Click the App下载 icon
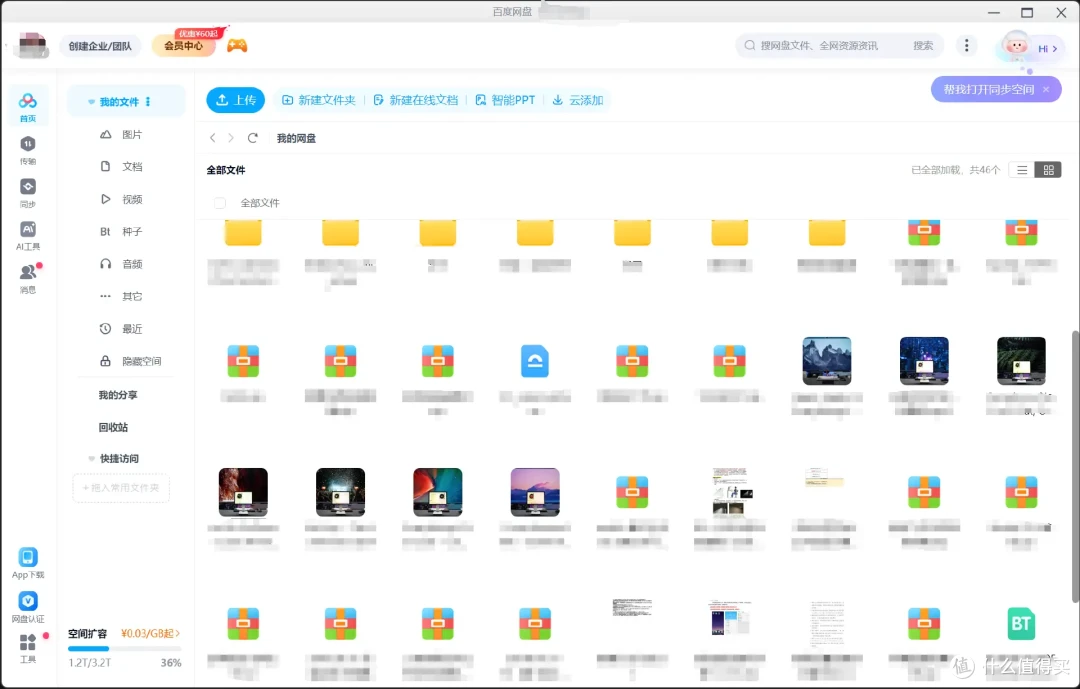 [28, 563]
